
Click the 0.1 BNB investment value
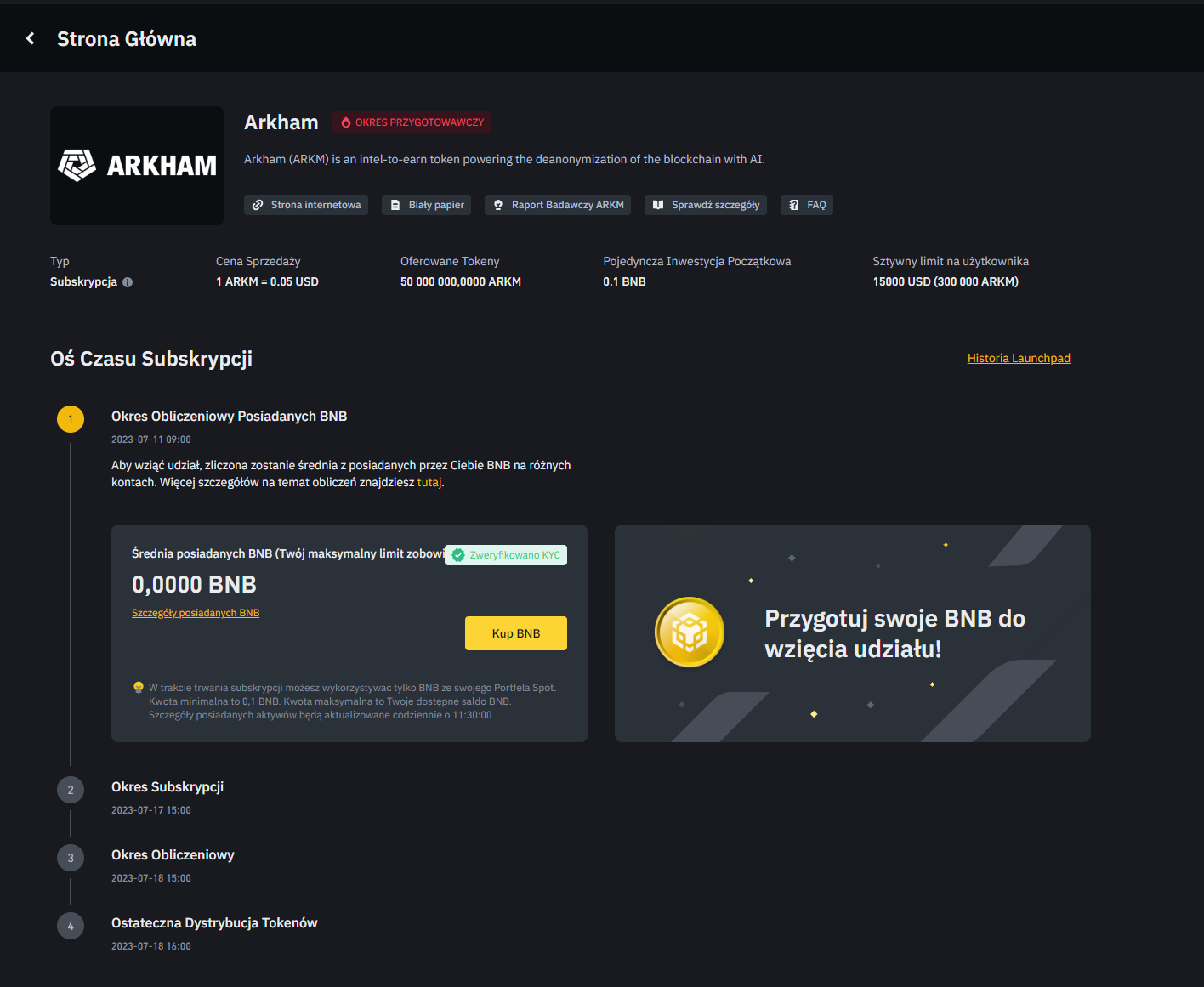[625, 281]
